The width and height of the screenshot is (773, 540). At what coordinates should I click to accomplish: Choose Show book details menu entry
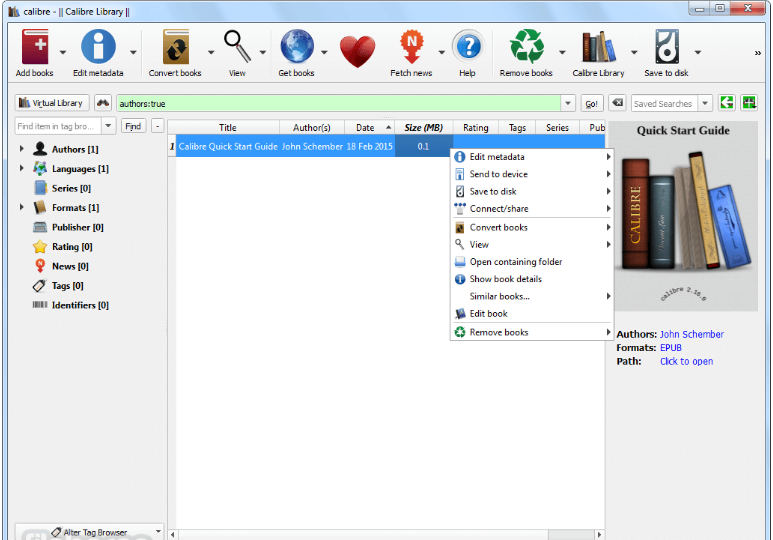532,279
